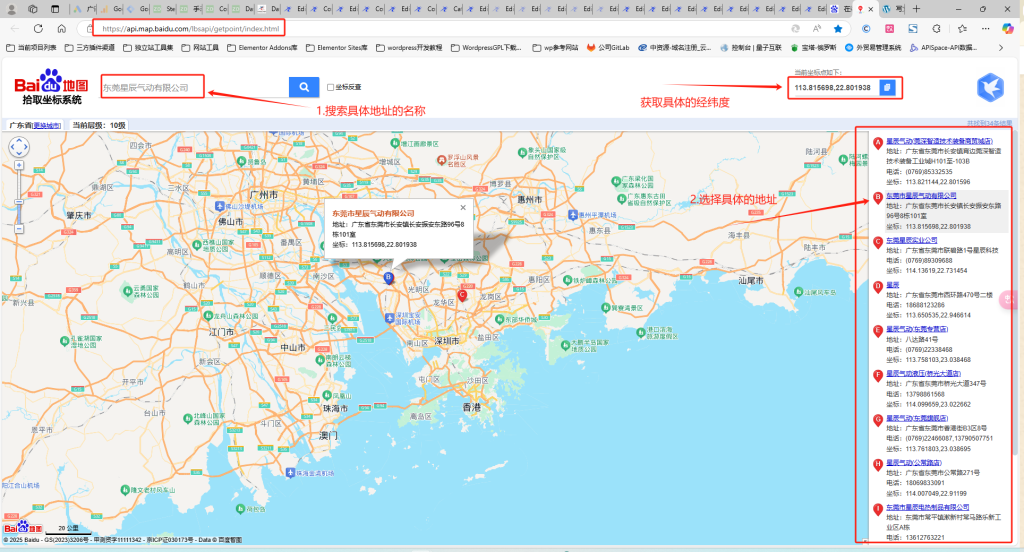
Task: Open the 更换城市 change-city link
Action: pos(46,125)
